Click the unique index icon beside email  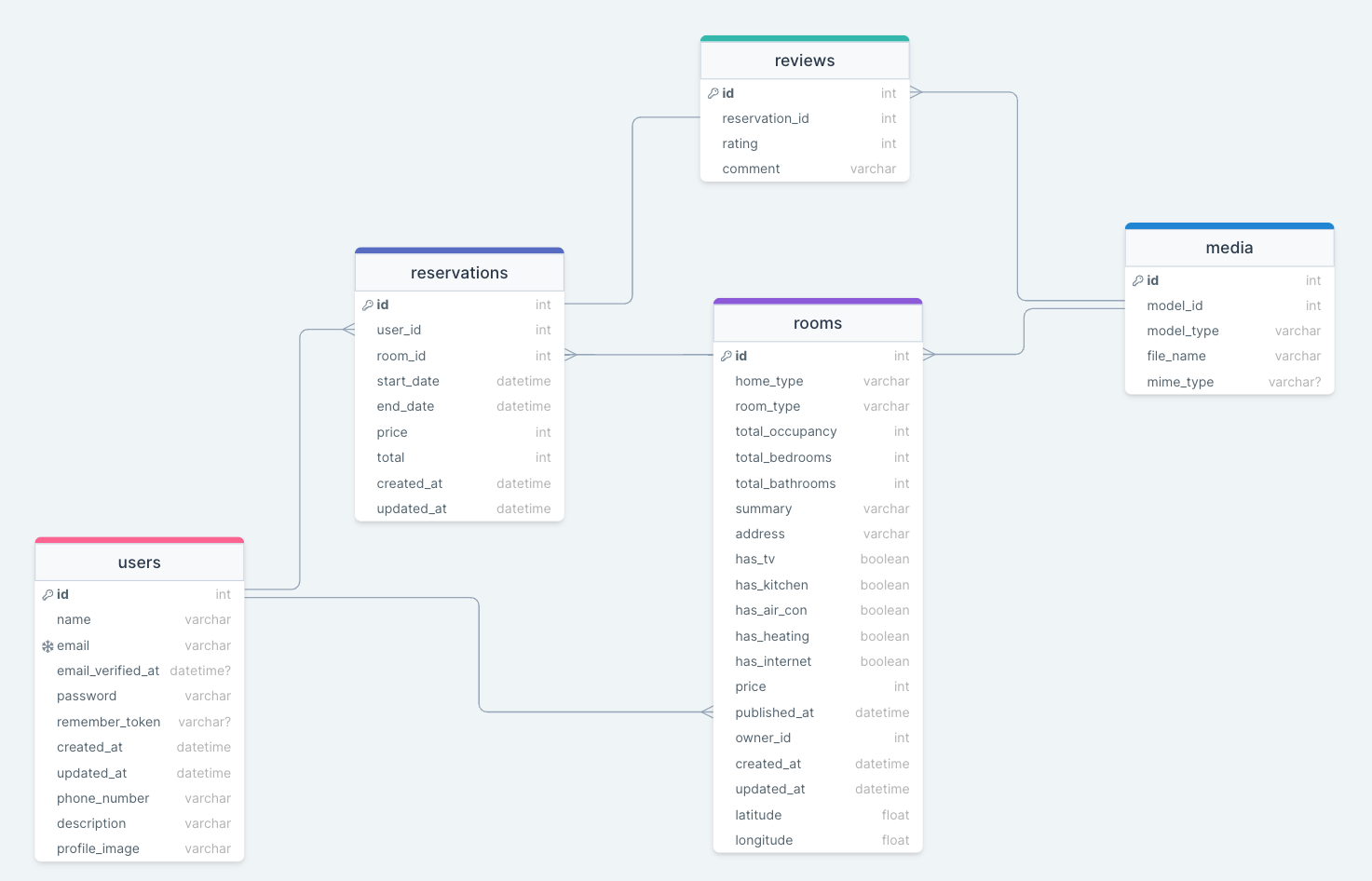click(x=48, y=645)
